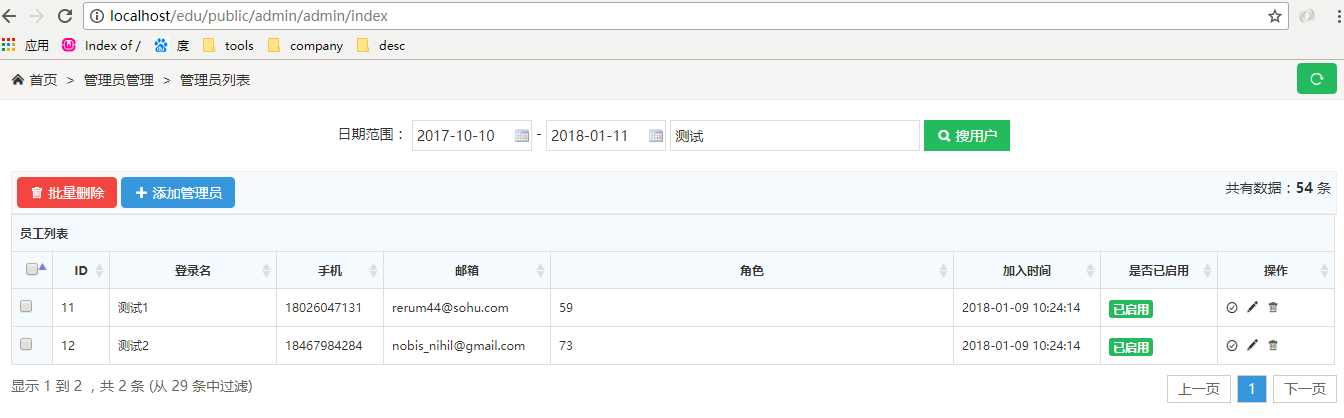Toggle the select-all checkbox in the table header

[32, 269]
